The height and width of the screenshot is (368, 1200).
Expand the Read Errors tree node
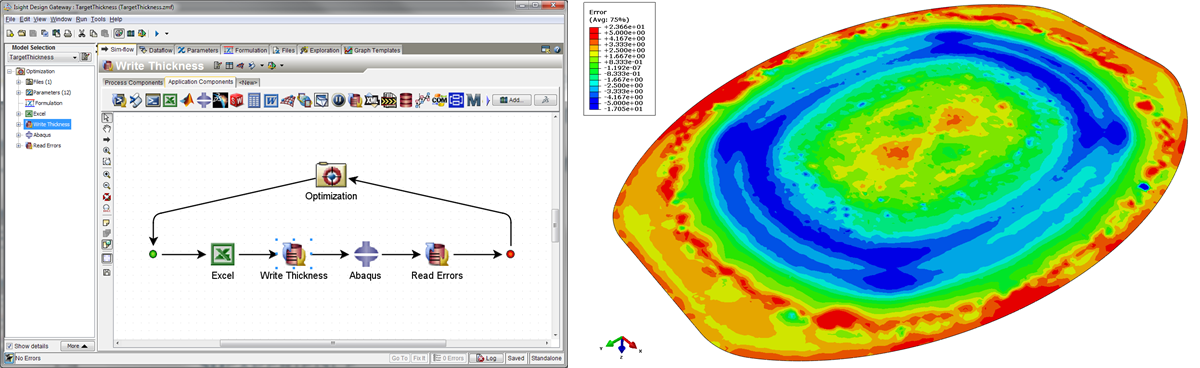tap(18, 146)
